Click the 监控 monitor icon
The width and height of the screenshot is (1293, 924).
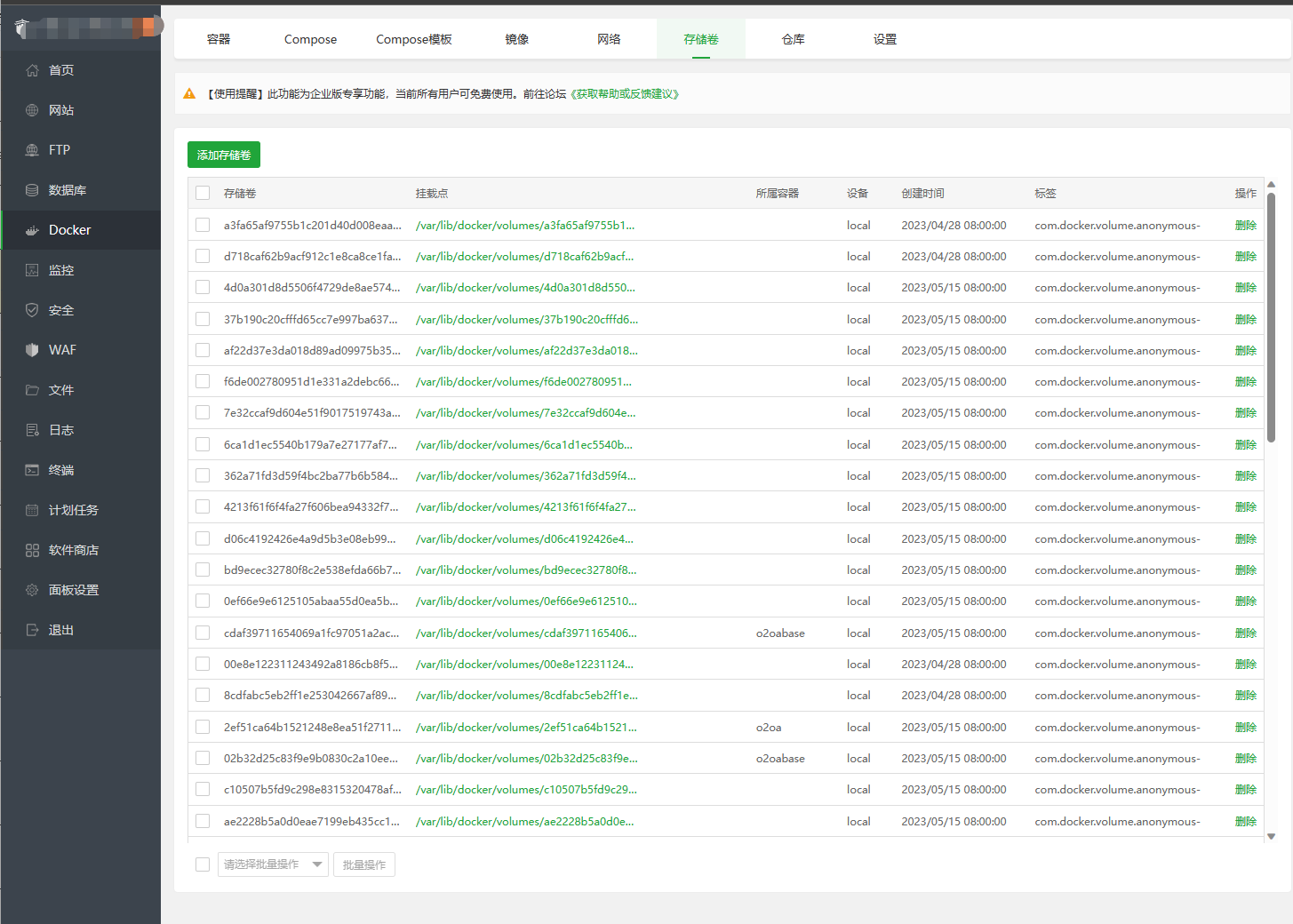(x=32, y=270)
